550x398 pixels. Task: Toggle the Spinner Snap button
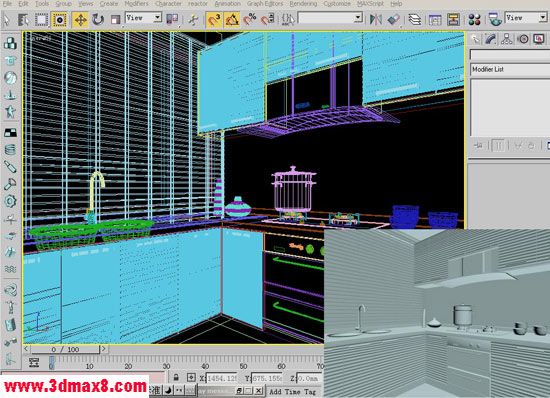tap(268, 20)
